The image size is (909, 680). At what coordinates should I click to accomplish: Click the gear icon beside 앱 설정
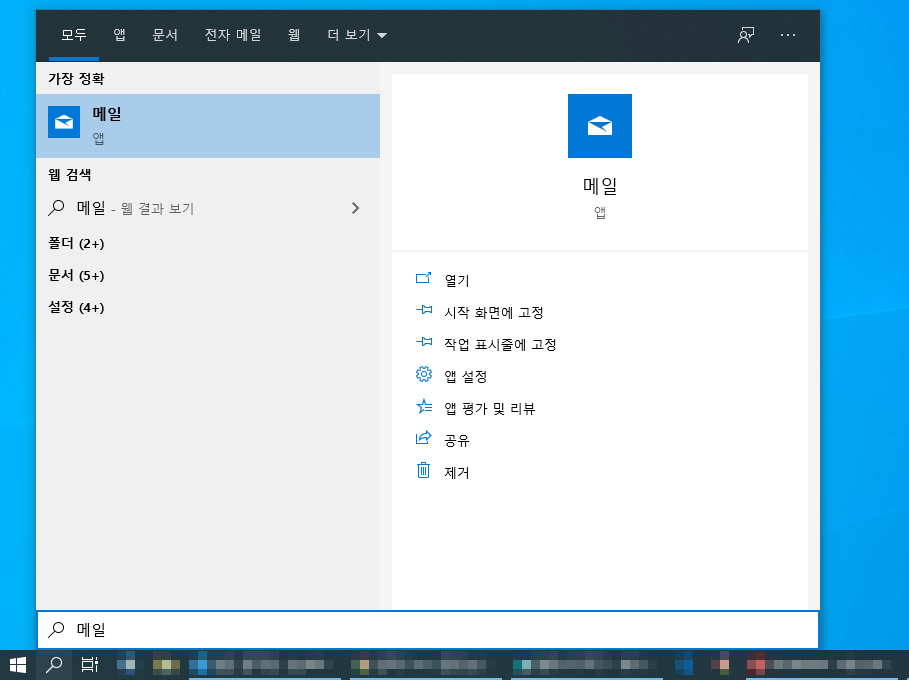424,374
